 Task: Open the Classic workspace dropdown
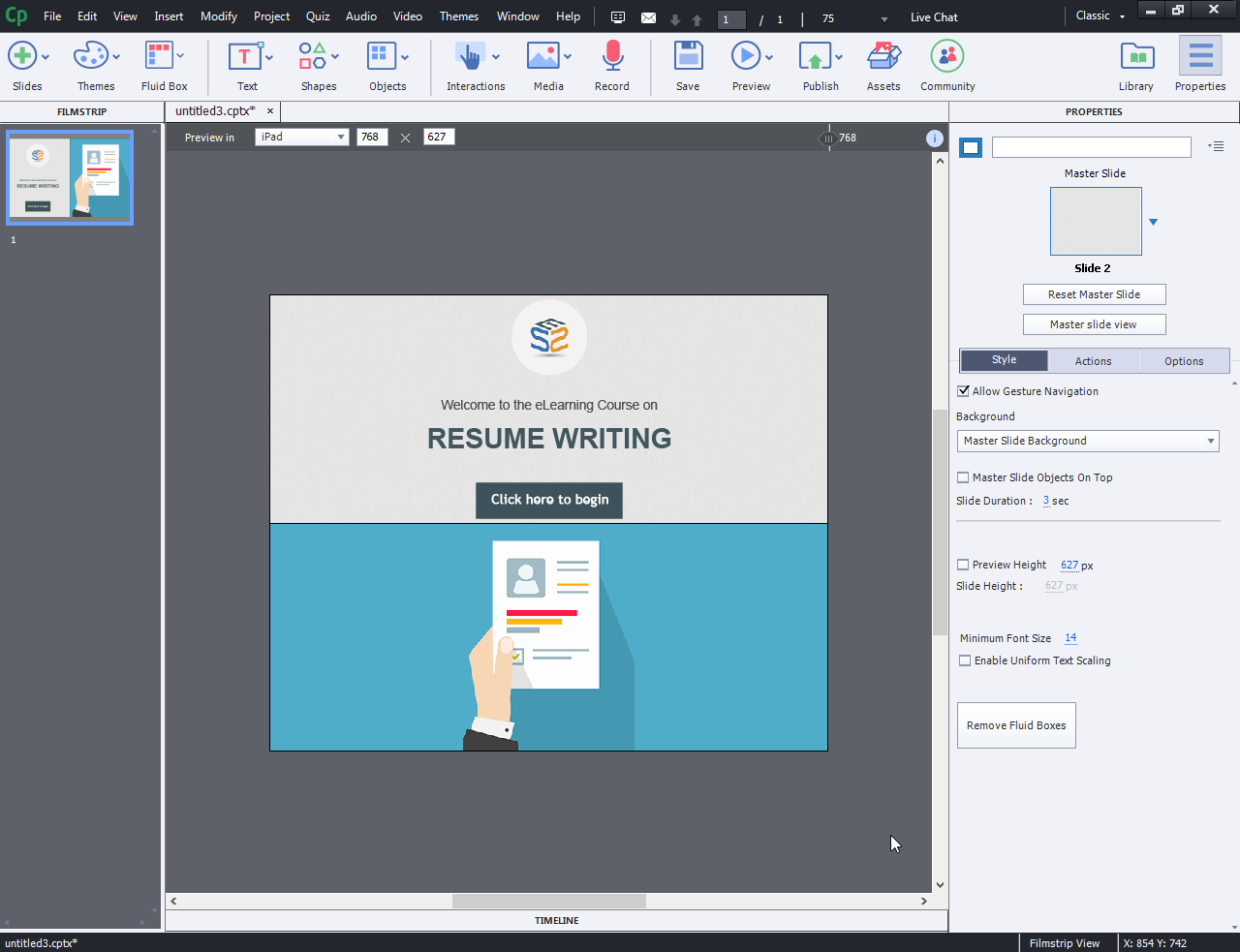1100,15
